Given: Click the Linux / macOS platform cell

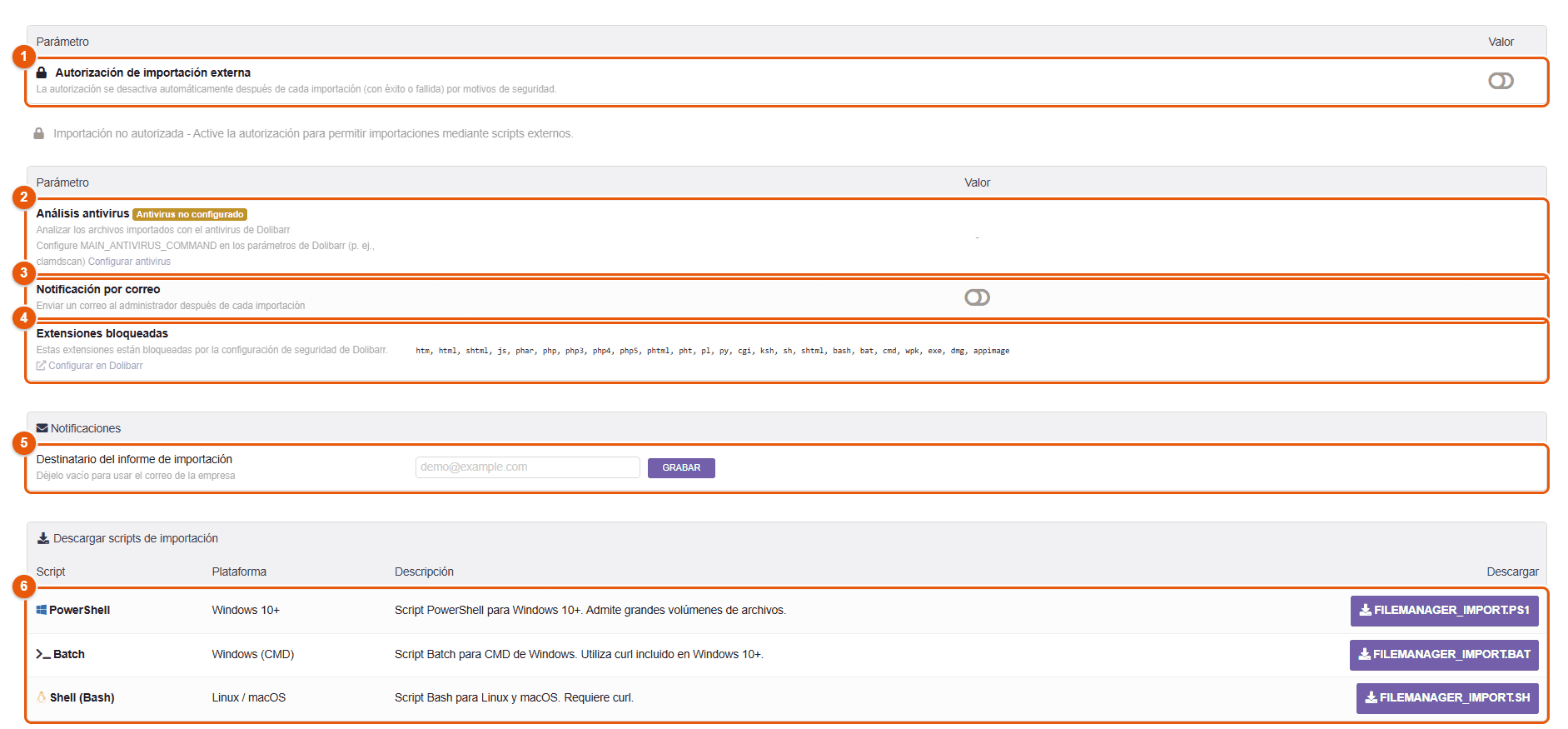Looking at the screenshot, I should (249, 697).
